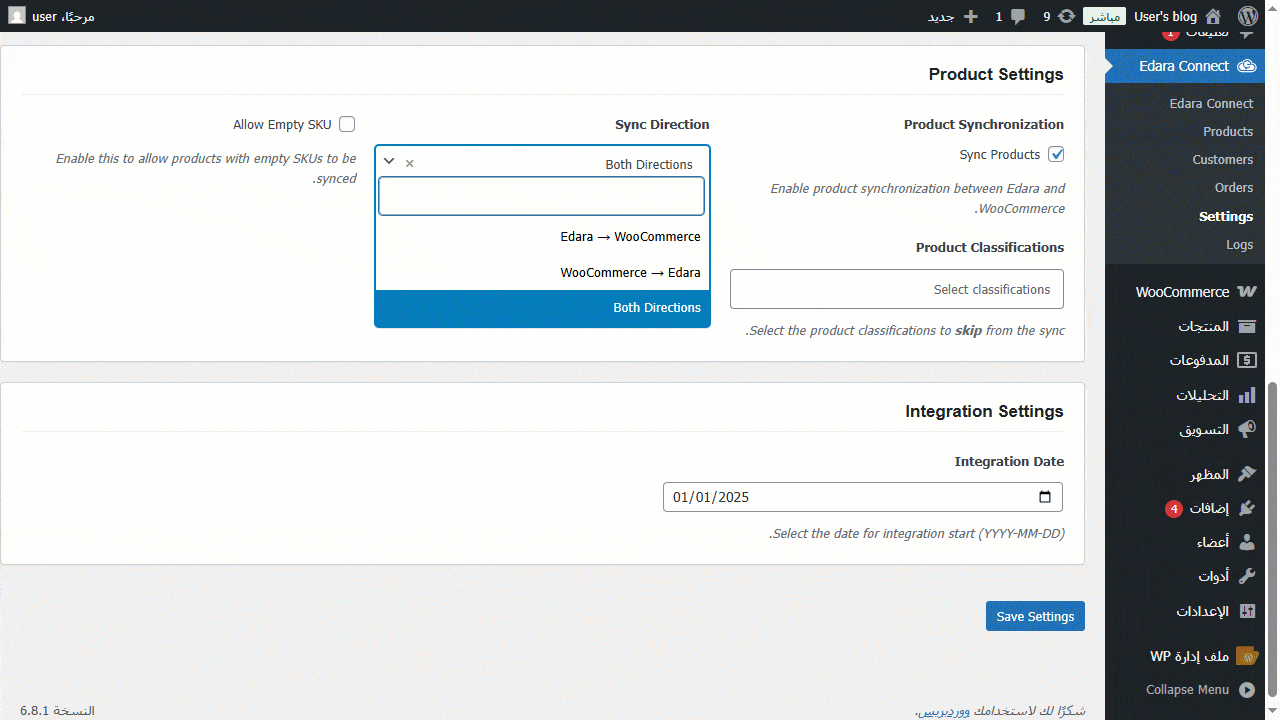Click the أدوات wrench icon
This screenshot has width=1280, height=720.
coord(1246,576)
